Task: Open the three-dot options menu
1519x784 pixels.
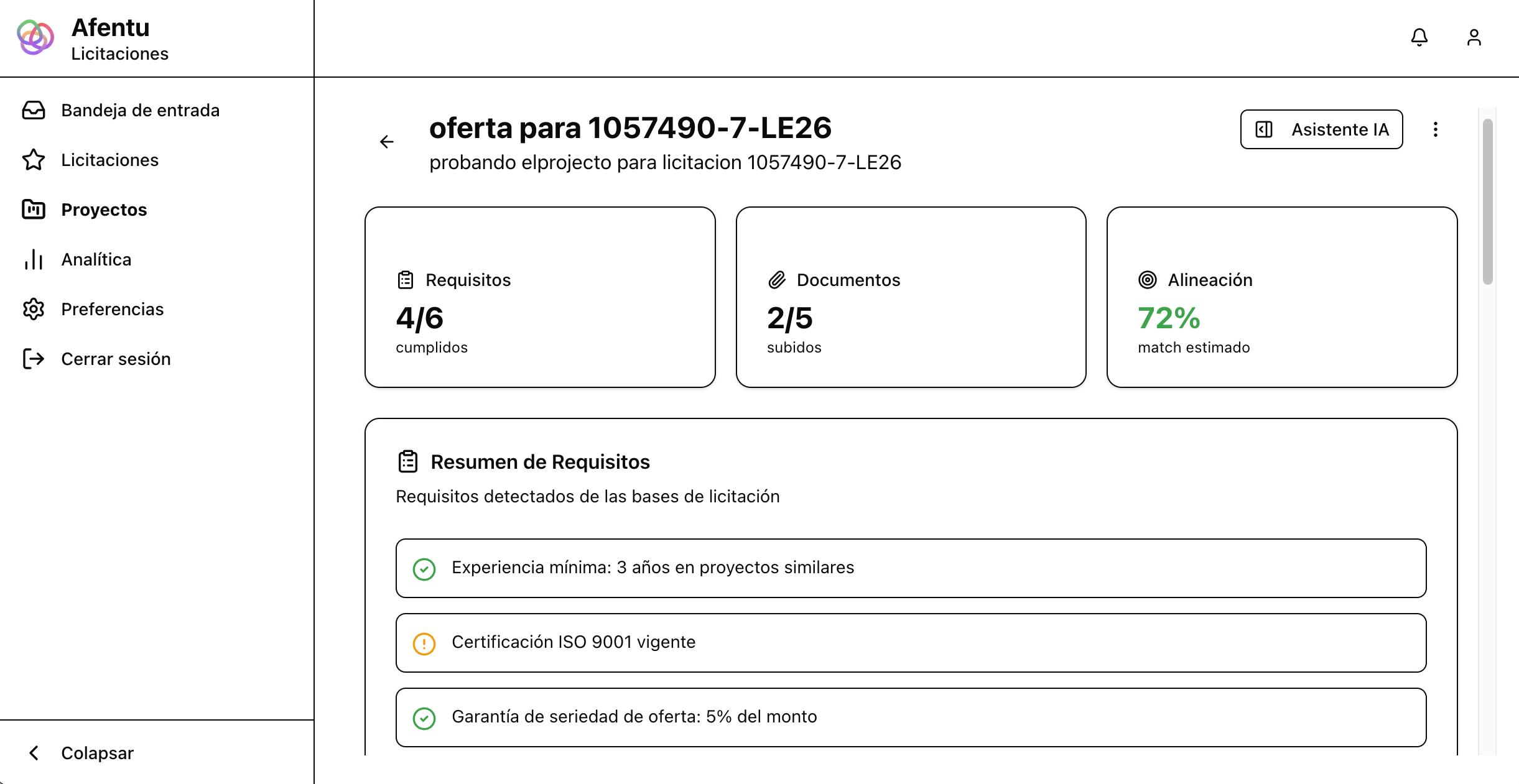Action: click(1436, 129)
